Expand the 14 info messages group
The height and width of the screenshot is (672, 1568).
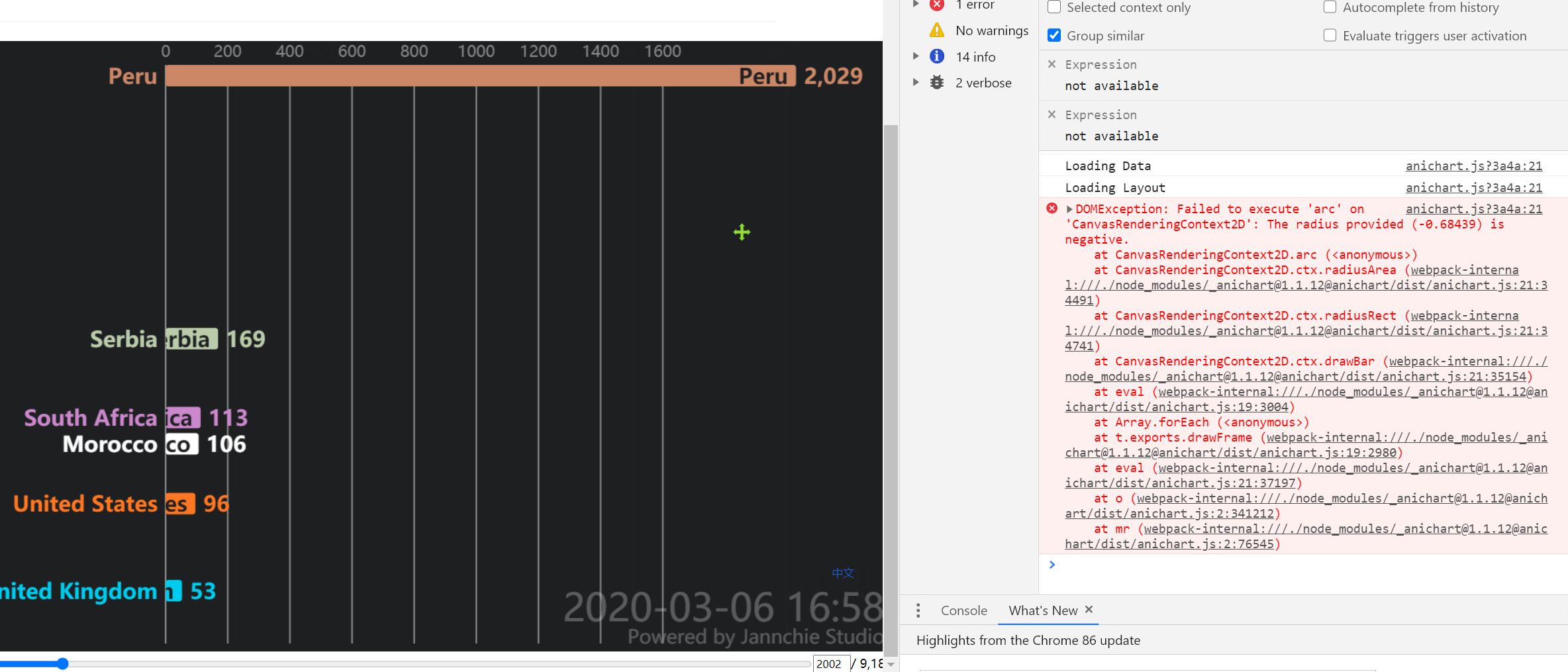click(916, 56)
